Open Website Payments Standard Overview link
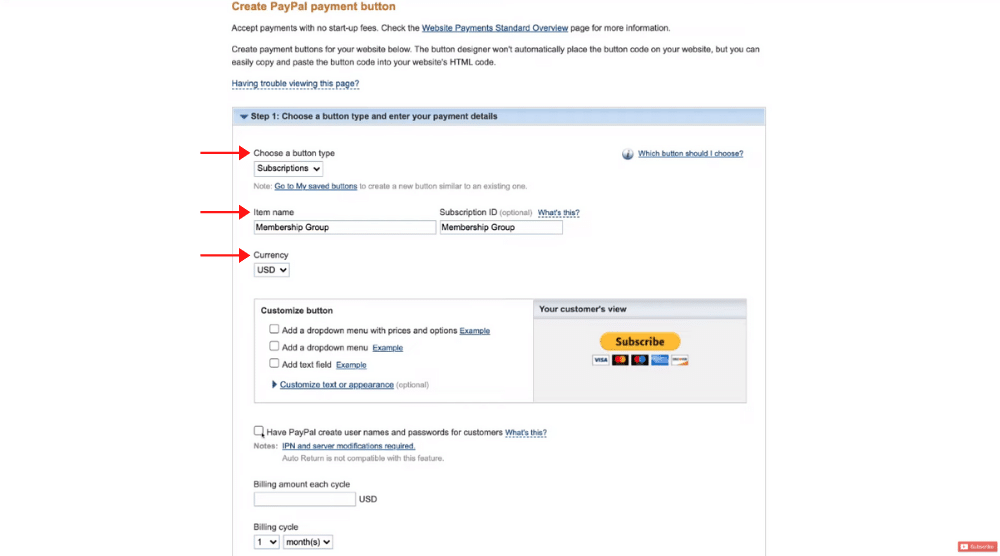Viewport: 1000px width, 556px height. pyautogui.click(x=495, y=28)
